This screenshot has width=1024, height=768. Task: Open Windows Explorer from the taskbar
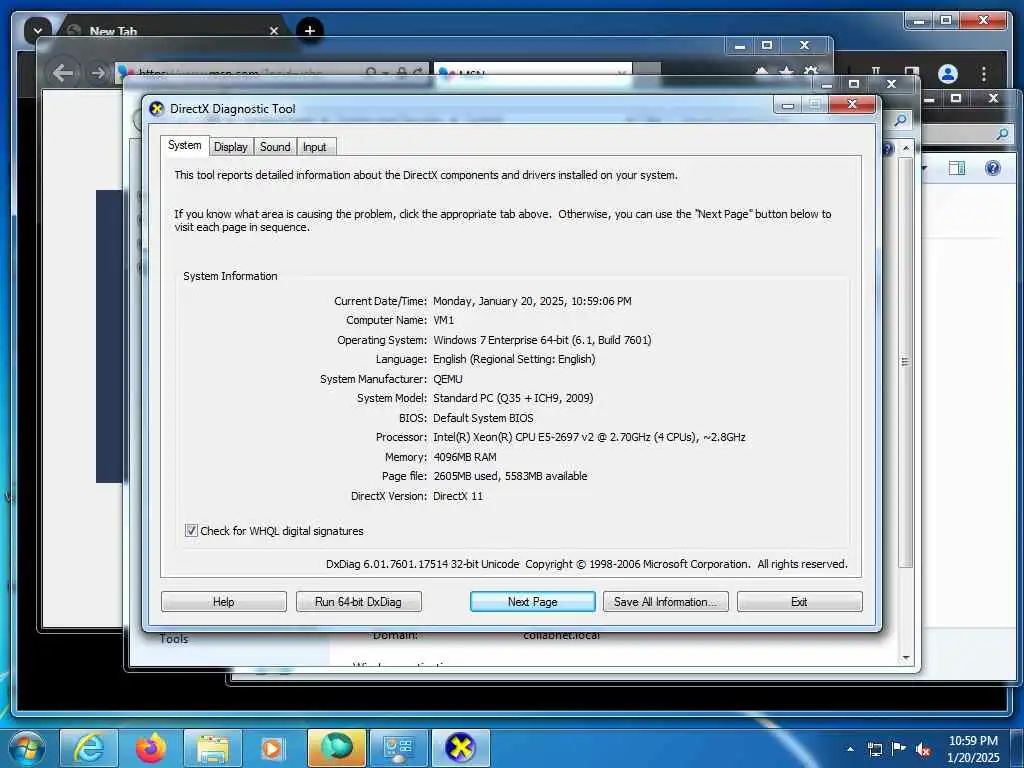pyautogui.click(x=213, y=748)
